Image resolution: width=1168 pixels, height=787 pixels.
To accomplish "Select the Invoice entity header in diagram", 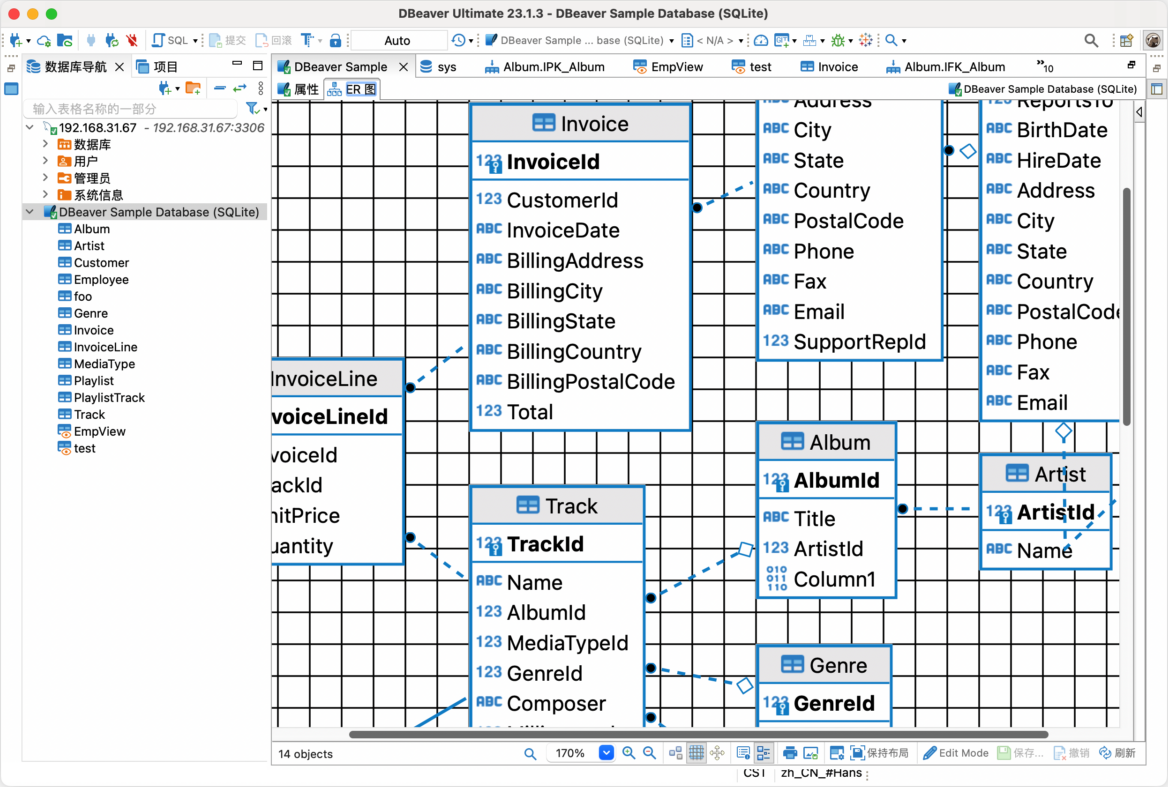I will 580,124.
